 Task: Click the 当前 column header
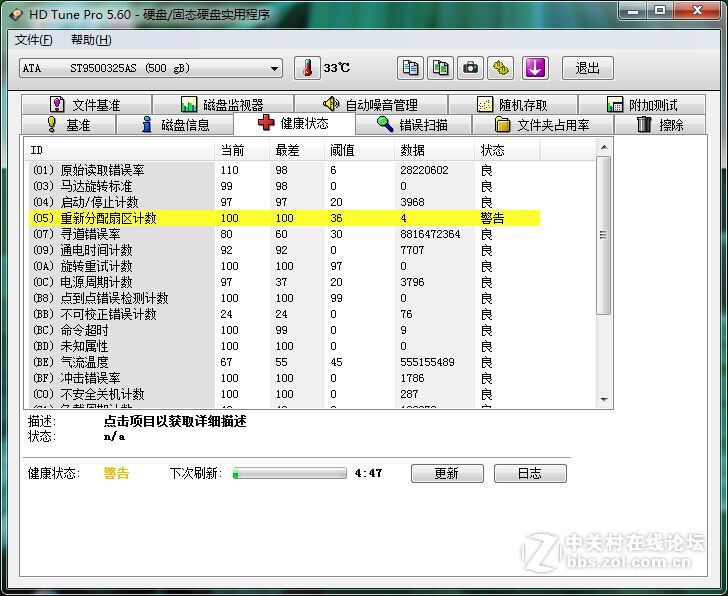(242, 150)
